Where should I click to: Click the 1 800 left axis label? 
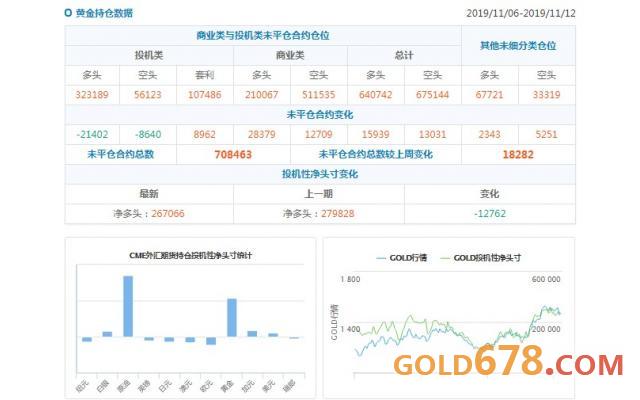pyautogui.click(x=350, y=279)
